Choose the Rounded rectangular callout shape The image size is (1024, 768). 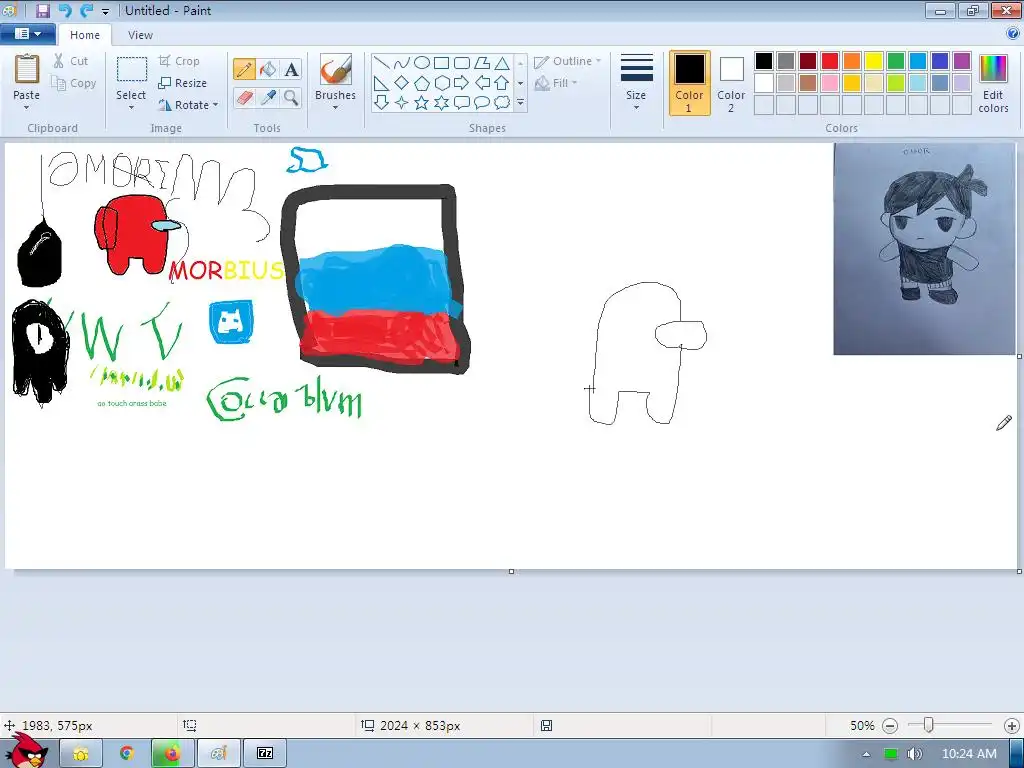(462, 103)
